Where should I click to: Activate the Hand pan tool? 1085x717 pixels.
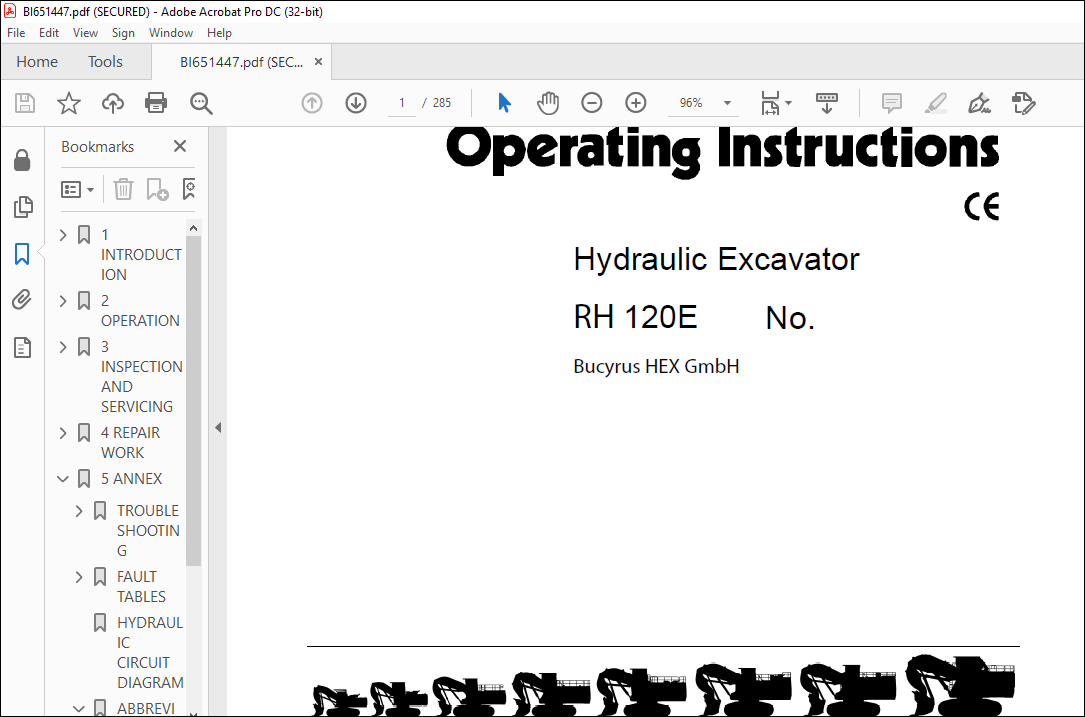tap(547, 103)
